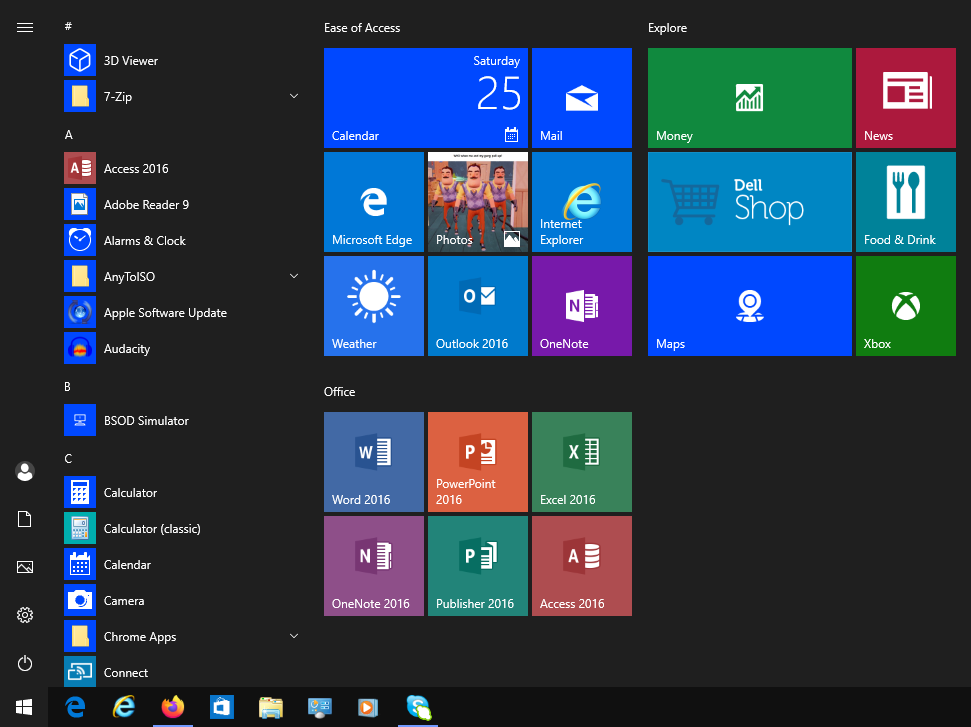Launch Firefox from the taskbar
The height and width of the screenshot is (727, 971).
pyautogui.click(x=172, y=707)
